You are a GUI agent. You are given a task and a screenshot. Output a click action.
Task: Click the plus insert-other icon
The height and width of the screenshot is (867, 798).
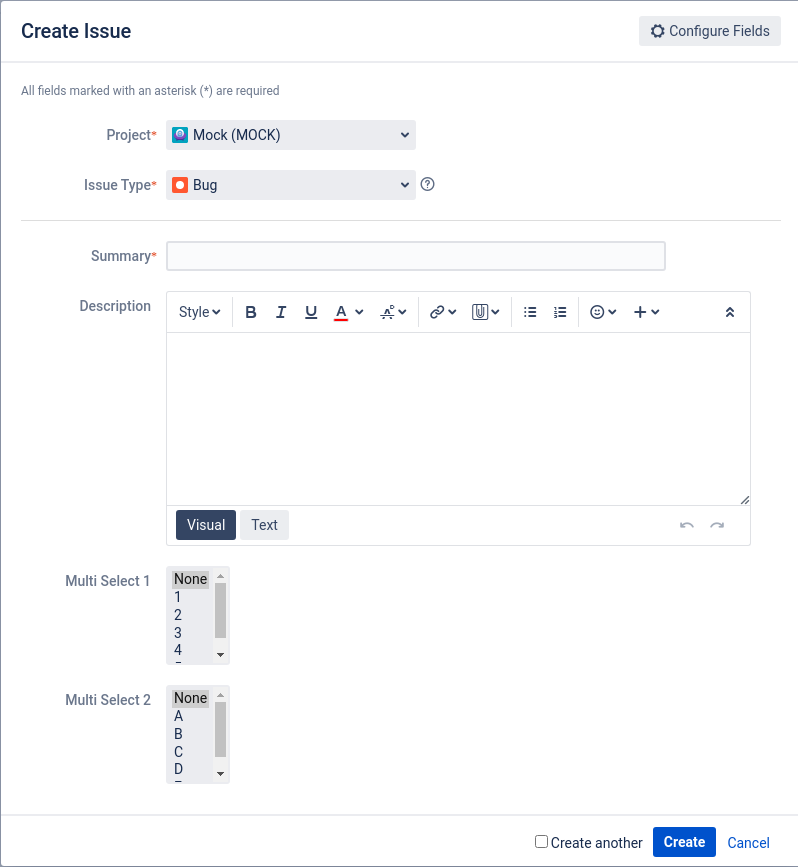(x=640, y=312)
